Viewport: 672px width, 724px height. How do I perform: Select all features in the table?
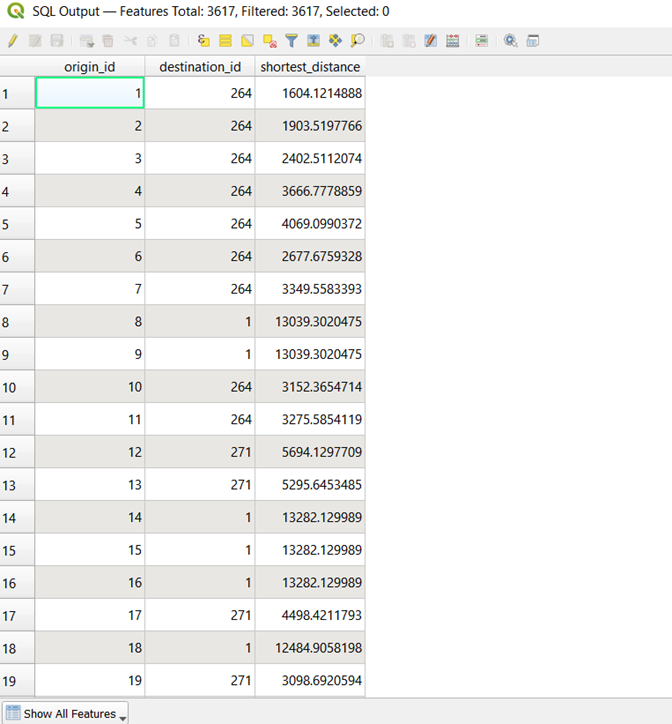pyautogui.click(x=225, y=41)
